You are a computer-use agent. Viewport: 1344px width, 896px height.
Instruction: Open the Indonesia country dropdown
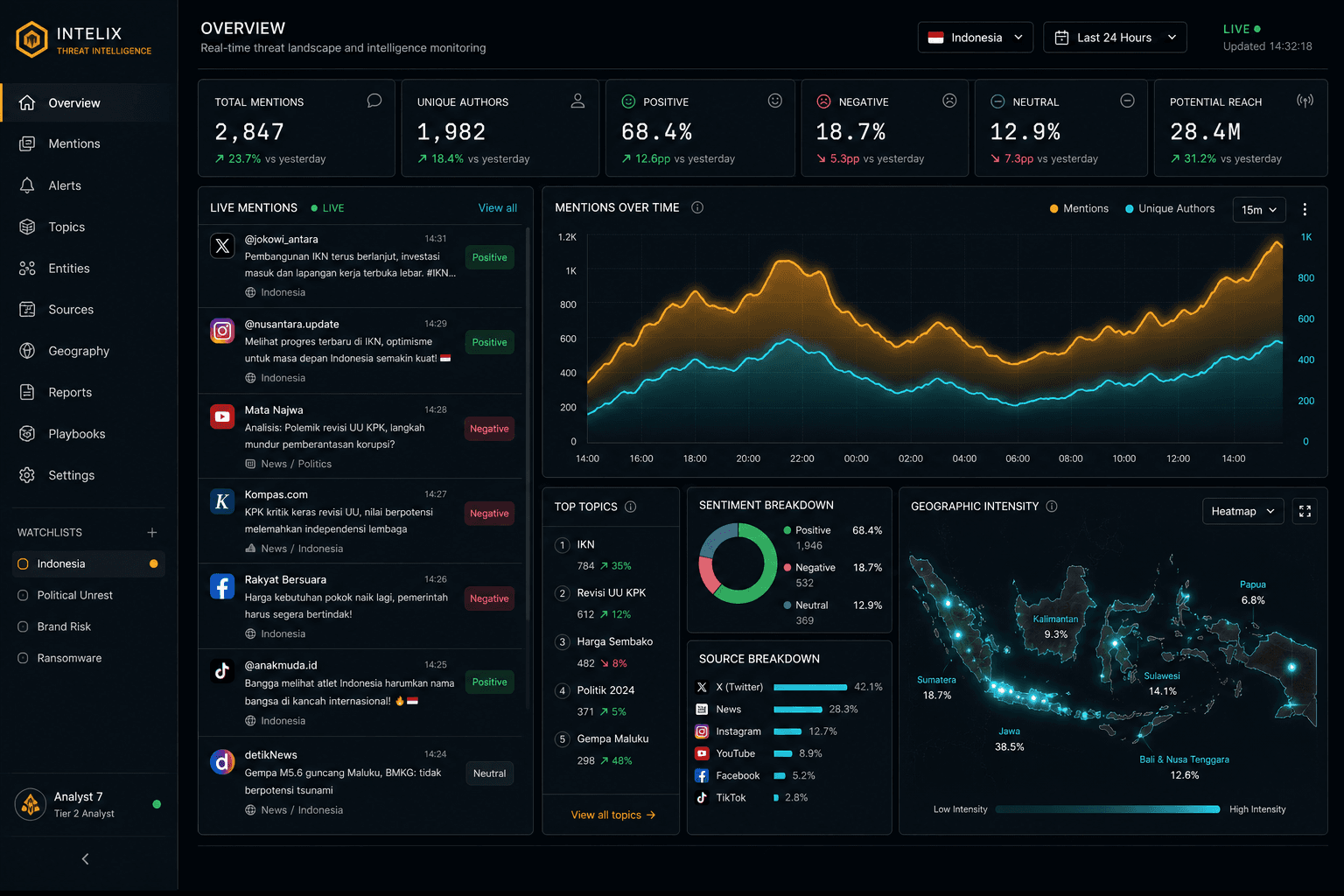coord(976,38)
